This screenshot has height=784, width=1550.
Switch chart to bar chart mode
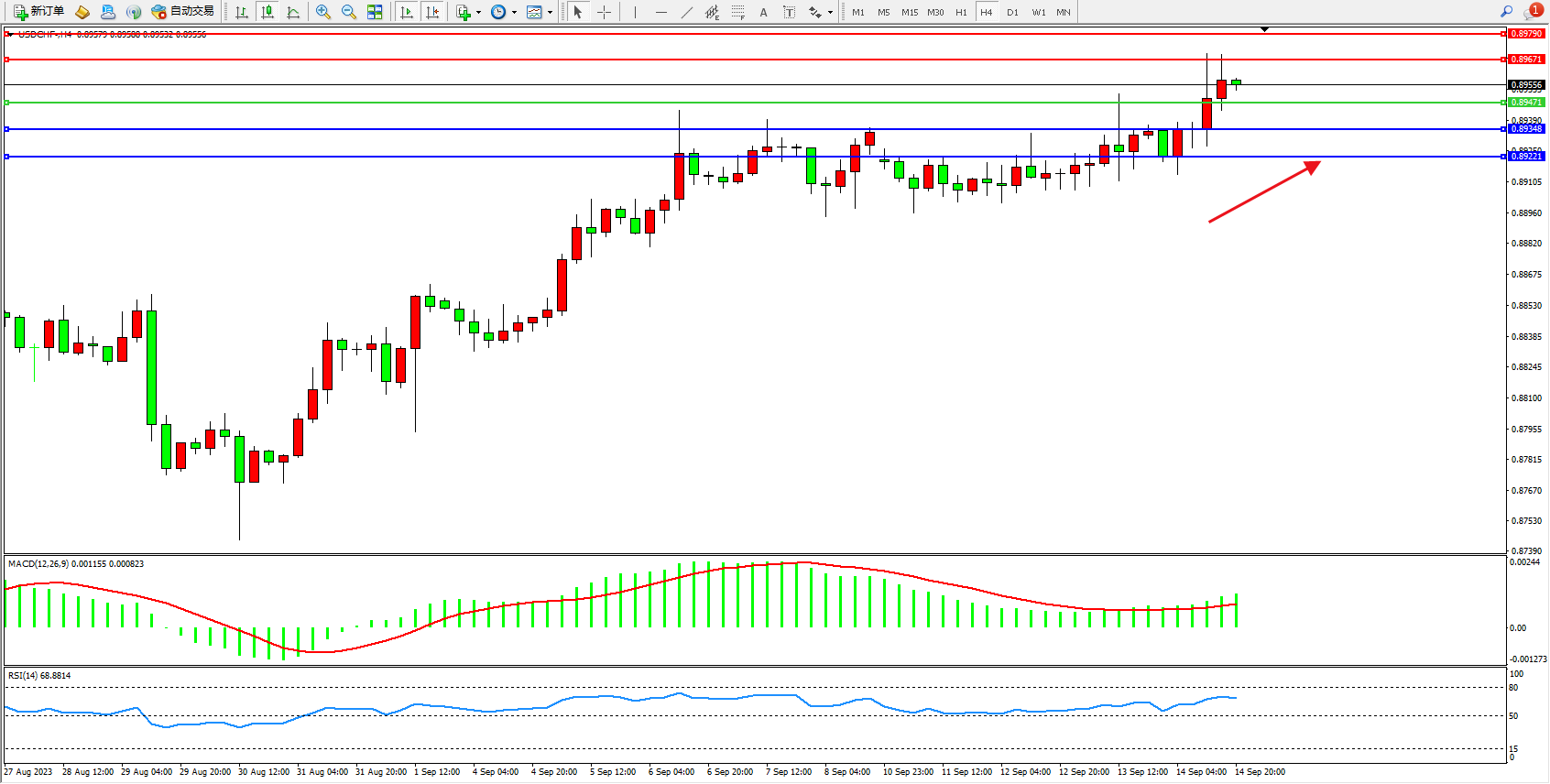tap(242, 12)
